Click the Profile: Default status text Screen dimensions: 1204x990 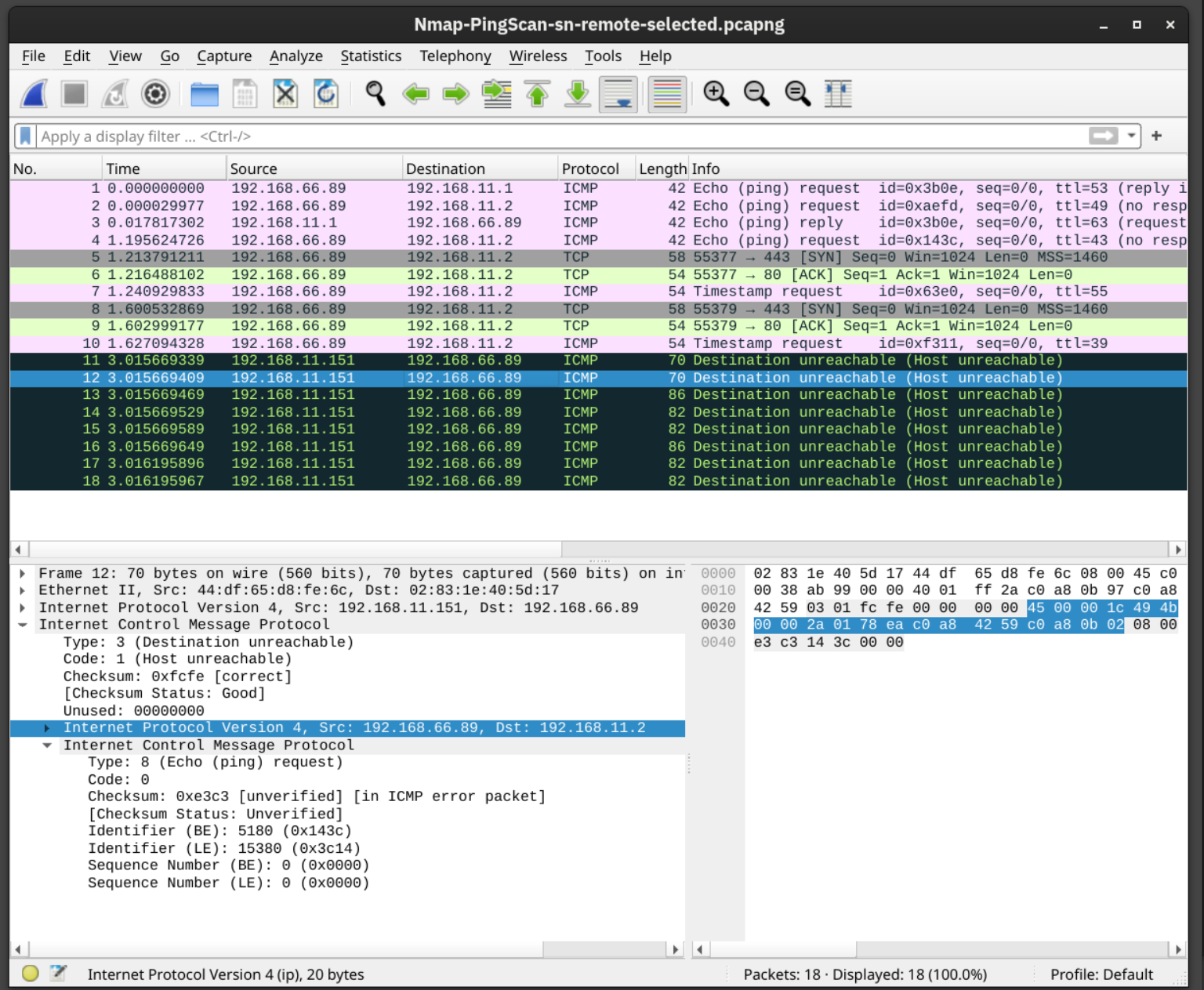click(x=1101, y=974)
